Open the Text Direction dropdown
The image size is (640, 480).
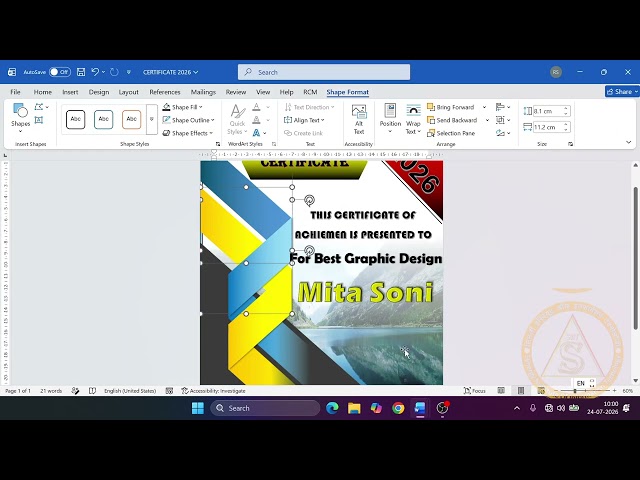309,107
